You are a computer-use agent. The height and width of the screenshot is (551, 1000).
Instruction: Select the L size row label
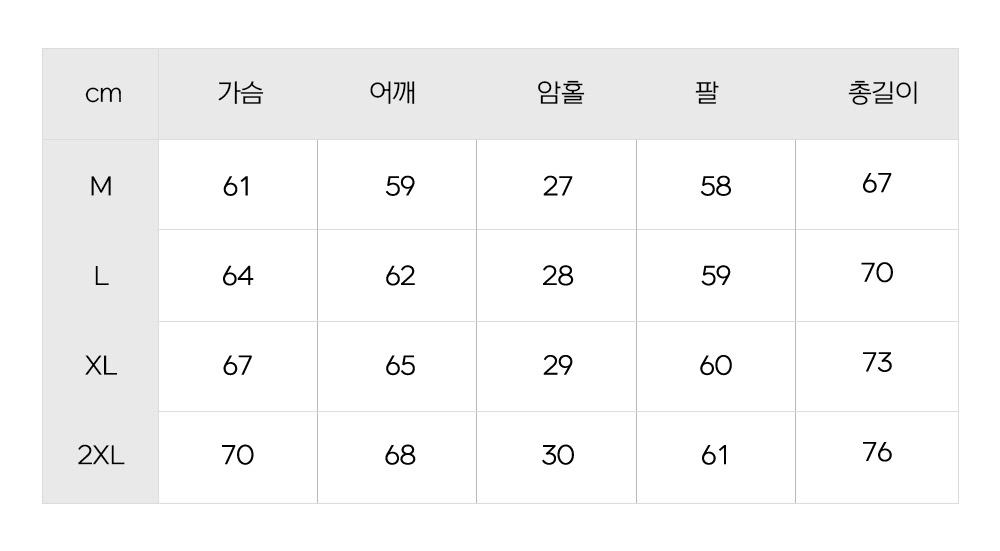pos(101,276)
